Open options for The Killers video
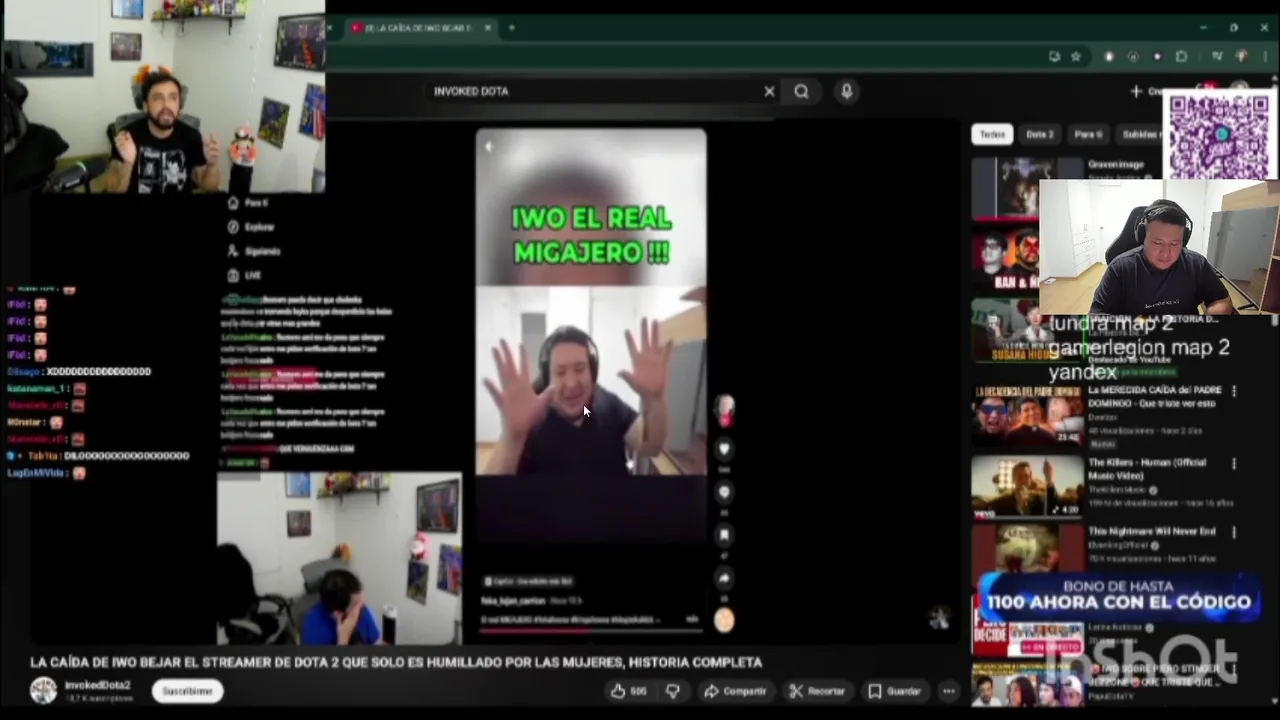The height and width of the screenshot is (720, 1280). coord(1234,464)
